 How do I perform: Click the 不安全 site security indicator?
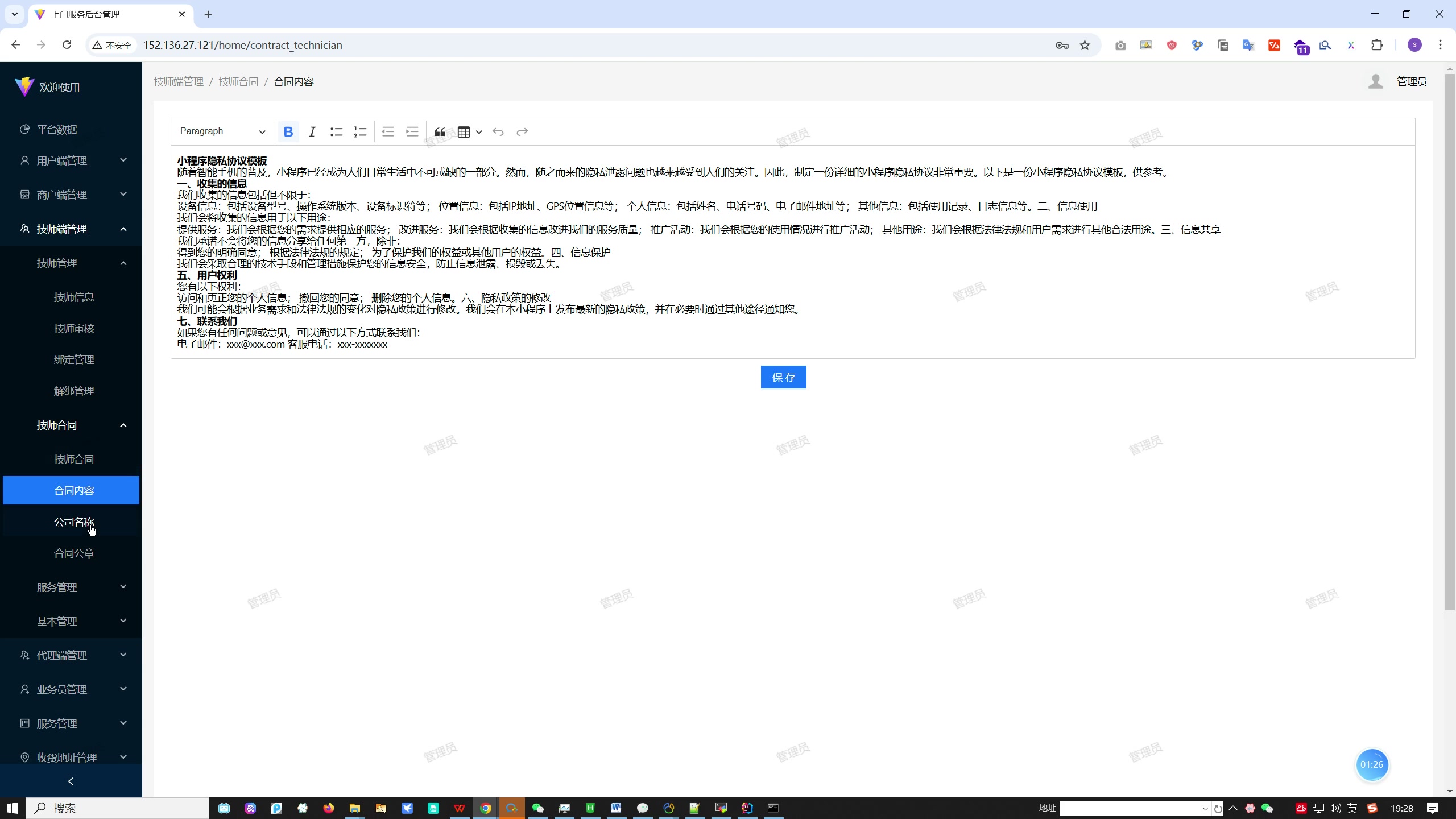click(x=112, y=45)
